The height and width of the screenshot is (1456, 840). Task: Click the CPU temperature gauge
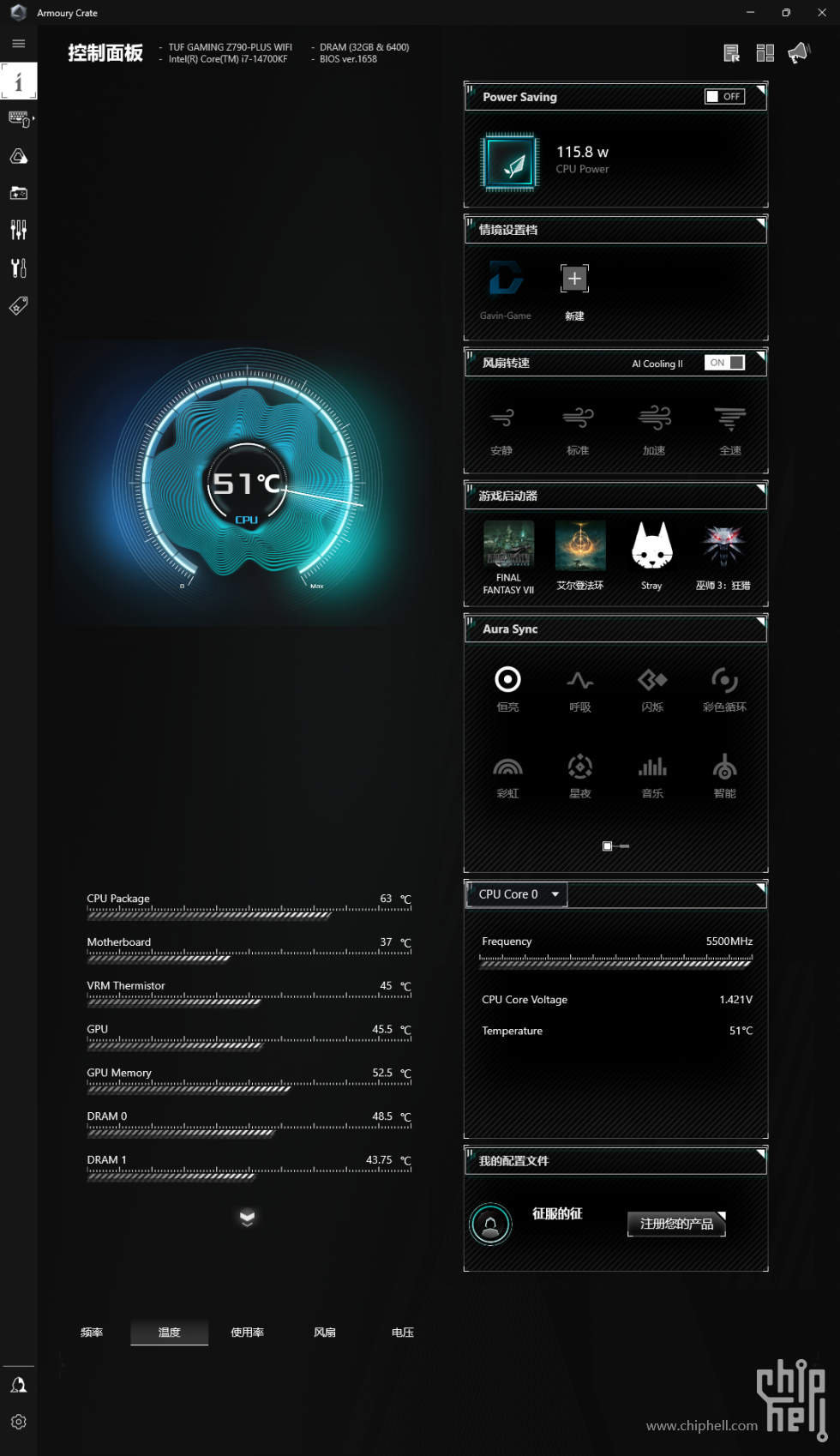coord(247,484)
